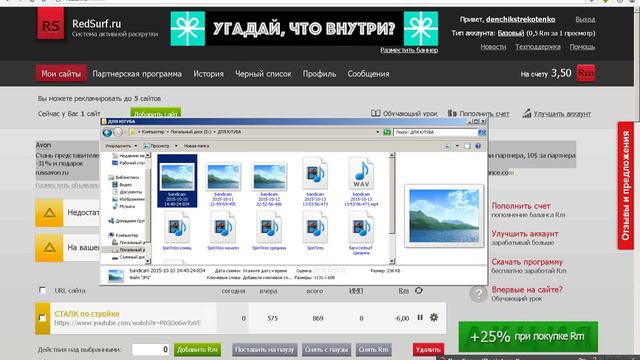Select Музыка in Explorer navigation tree
The height and width of the screenshot is (360, 640).
point(127,207)
